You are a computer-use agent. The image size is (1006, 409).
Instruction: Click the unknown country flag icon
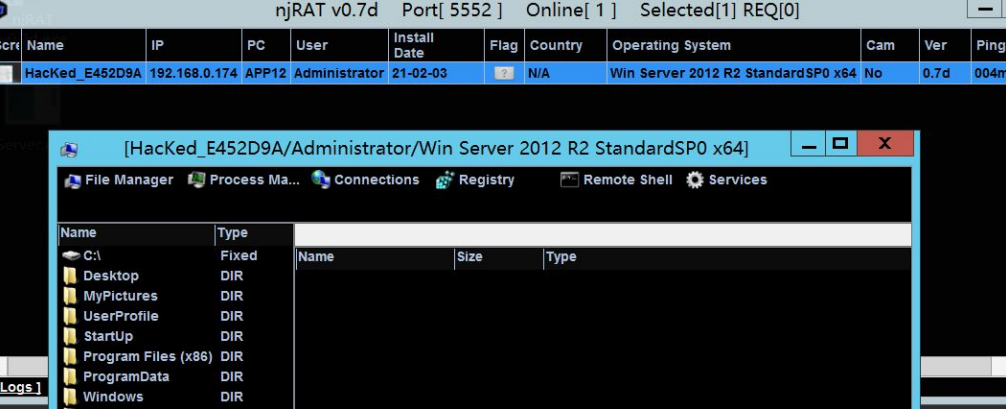tap(504, 73)
